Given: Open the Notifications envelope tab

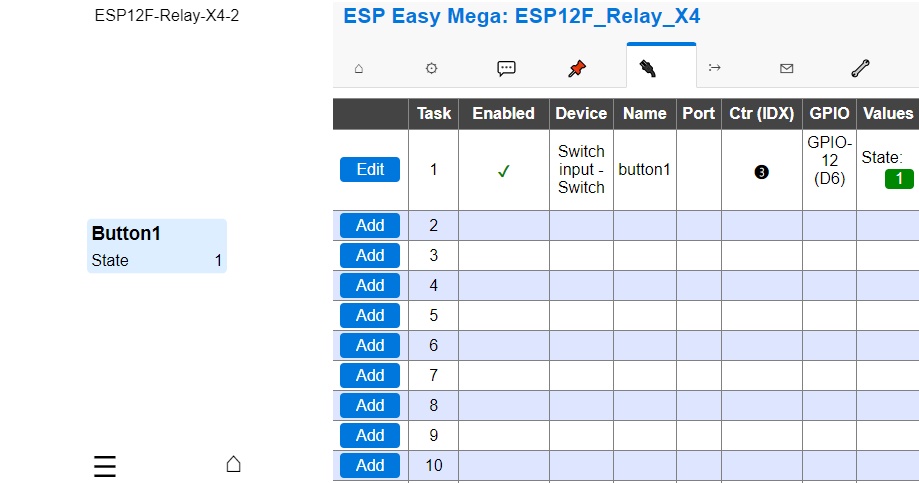Looking at the screenshot, I should 787,69.
